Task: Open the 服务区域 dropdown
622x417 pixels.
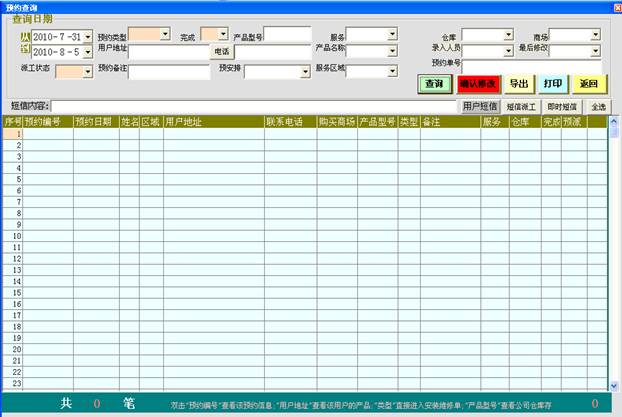Action: pos(392,71)
